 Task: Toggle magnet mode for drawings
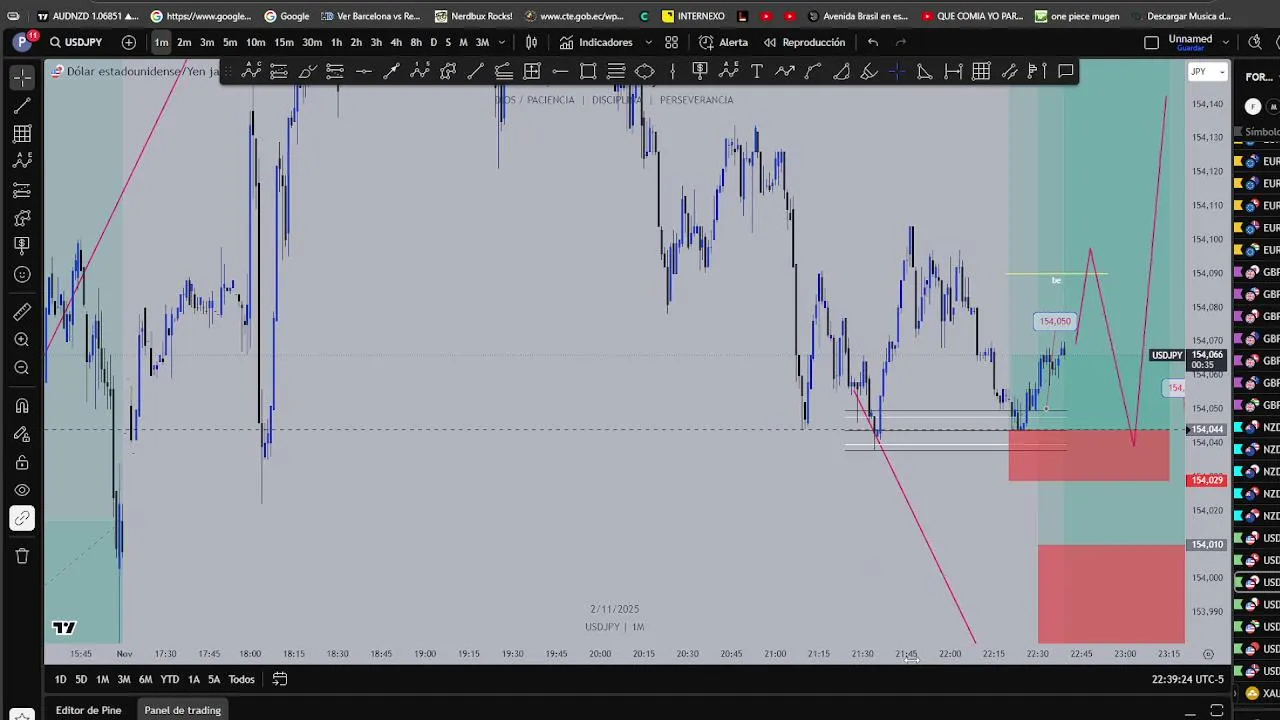22,406
